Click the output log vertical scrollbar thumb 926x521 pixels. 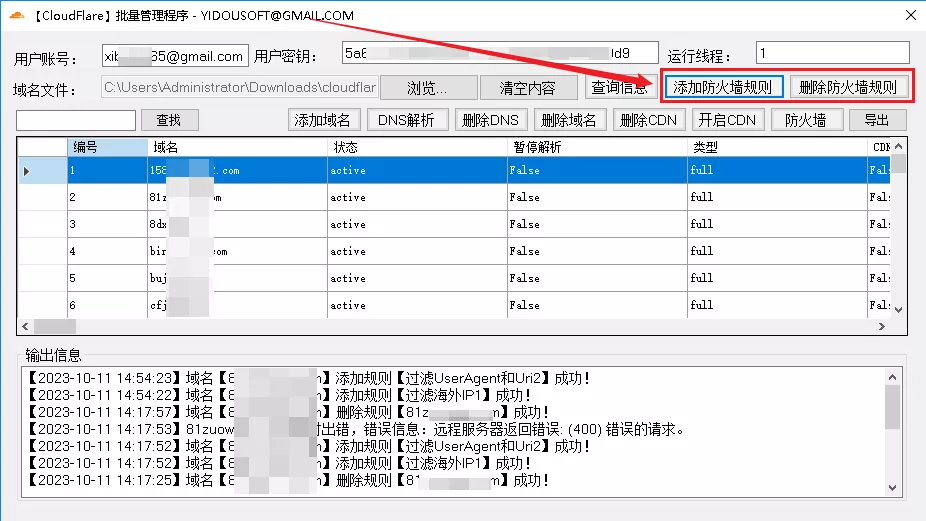point(892,408)
